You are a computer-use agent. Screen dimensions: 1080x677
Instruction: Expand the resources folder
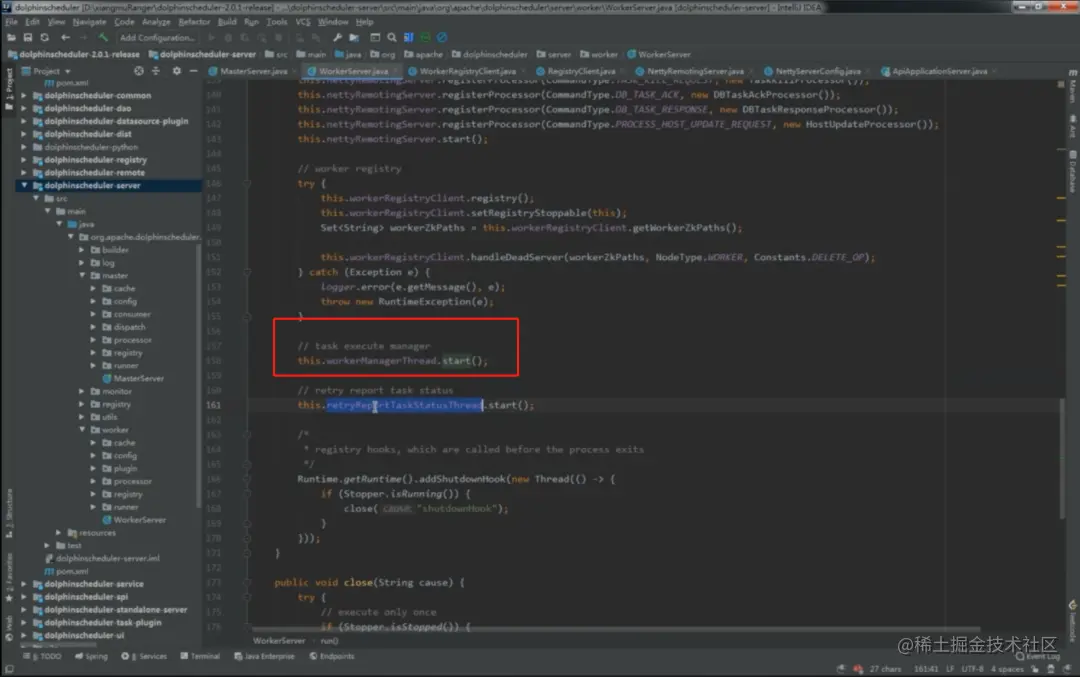point(59,532)
